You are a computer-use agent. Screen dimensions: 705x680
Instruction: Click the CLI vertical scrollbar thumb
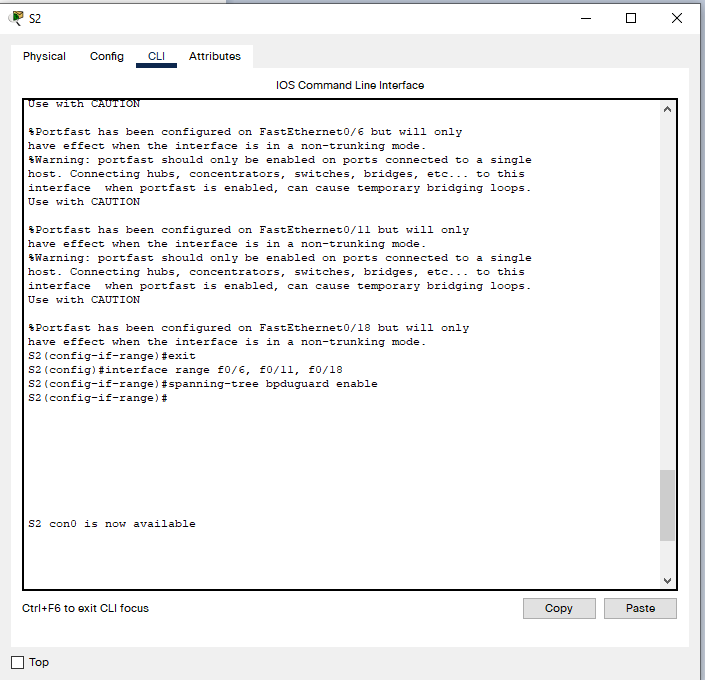tap(667, 505)
